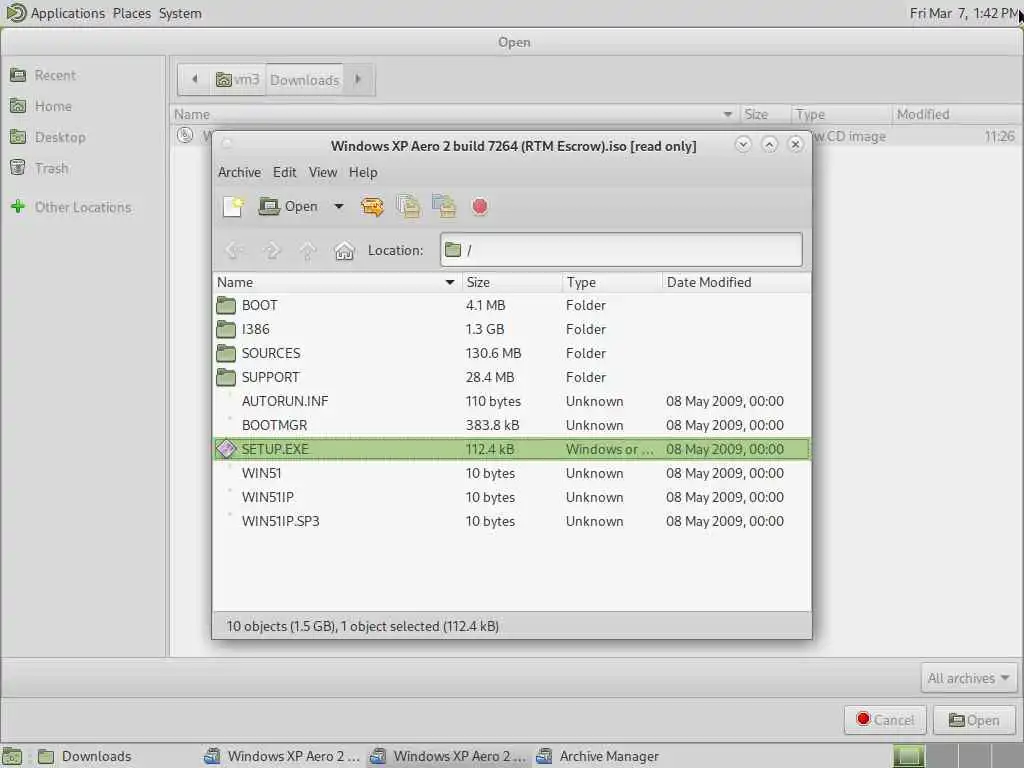1024x768 pixels.
Task: Open the Help menu
Action: (x=363, y=172)
